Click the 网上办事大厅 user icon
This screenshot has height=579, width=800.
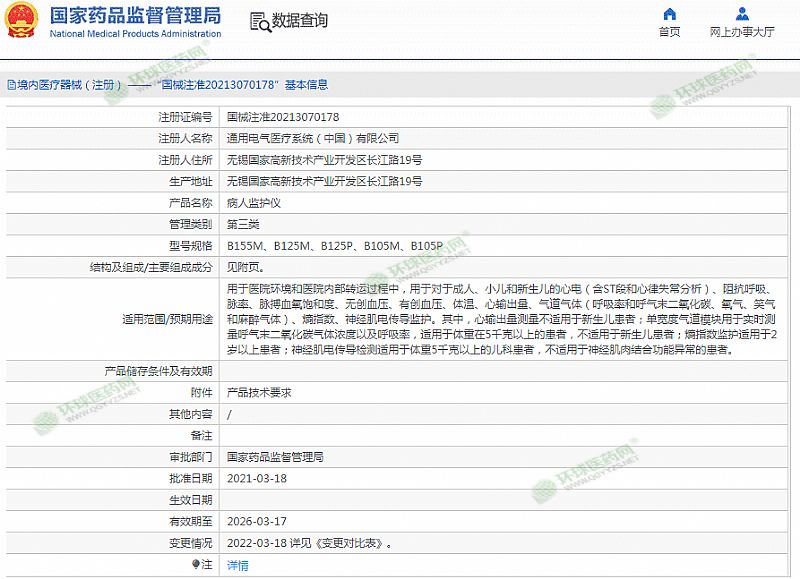click(x=742, y=14)
